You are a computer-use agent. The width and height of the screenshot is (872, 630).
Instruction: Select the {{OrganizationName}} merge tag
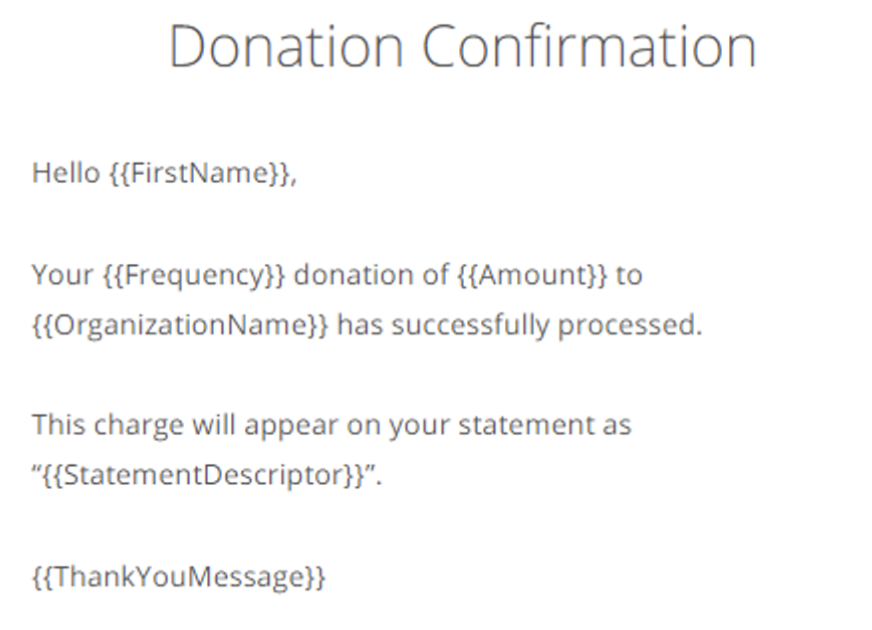[180, 326]
